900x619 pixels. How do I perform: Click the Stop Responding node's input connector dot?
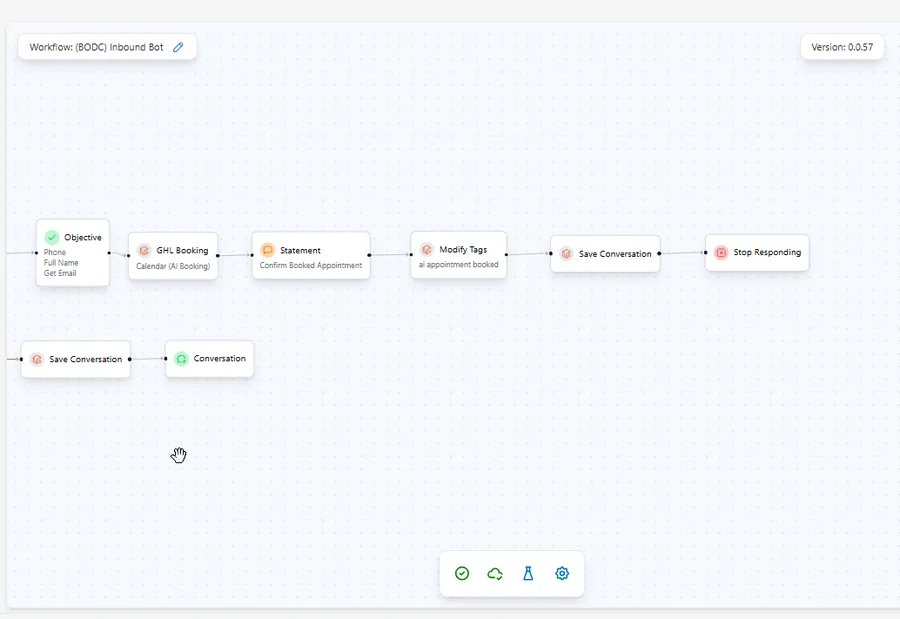coord(705,252)
